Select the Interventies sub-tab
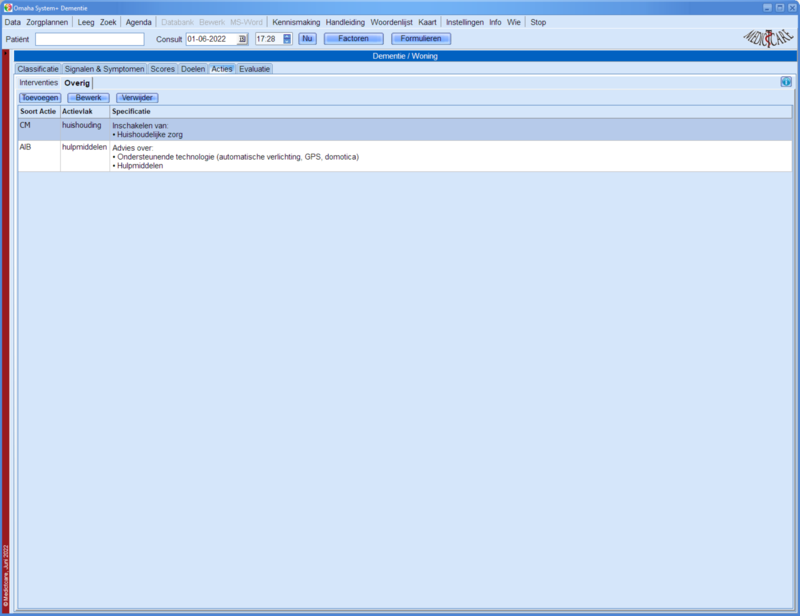Screen dimensions: 800x616 coord(39,82)
